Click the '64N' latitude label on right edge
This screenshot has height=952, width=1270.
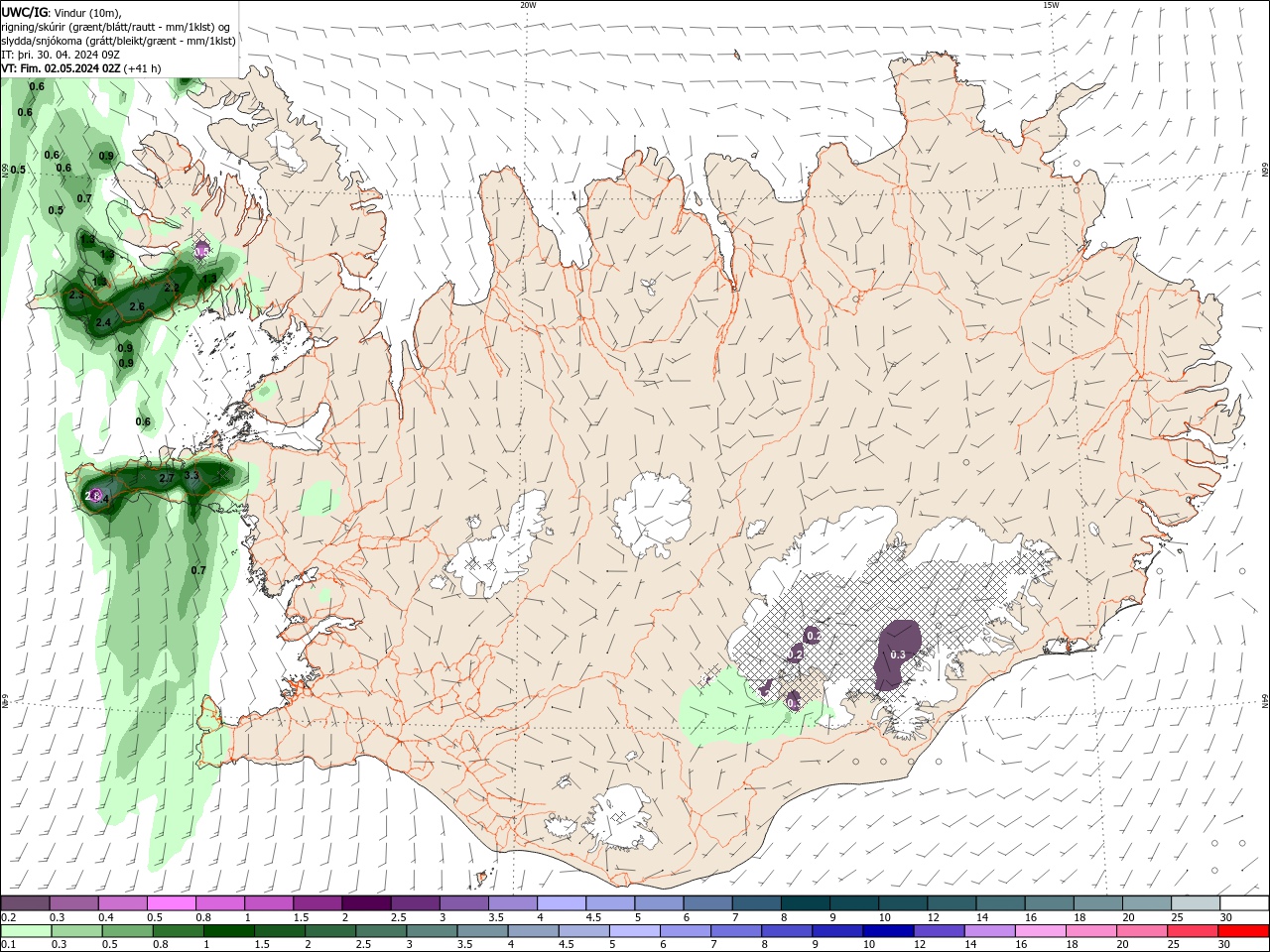click(x=1265, y=702)
